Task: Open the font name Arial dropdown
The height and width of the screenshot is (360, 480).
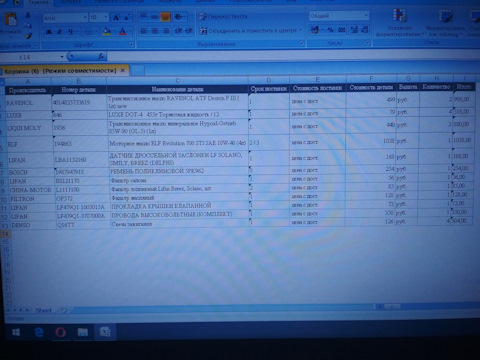Action: click(x=85, y=17)
